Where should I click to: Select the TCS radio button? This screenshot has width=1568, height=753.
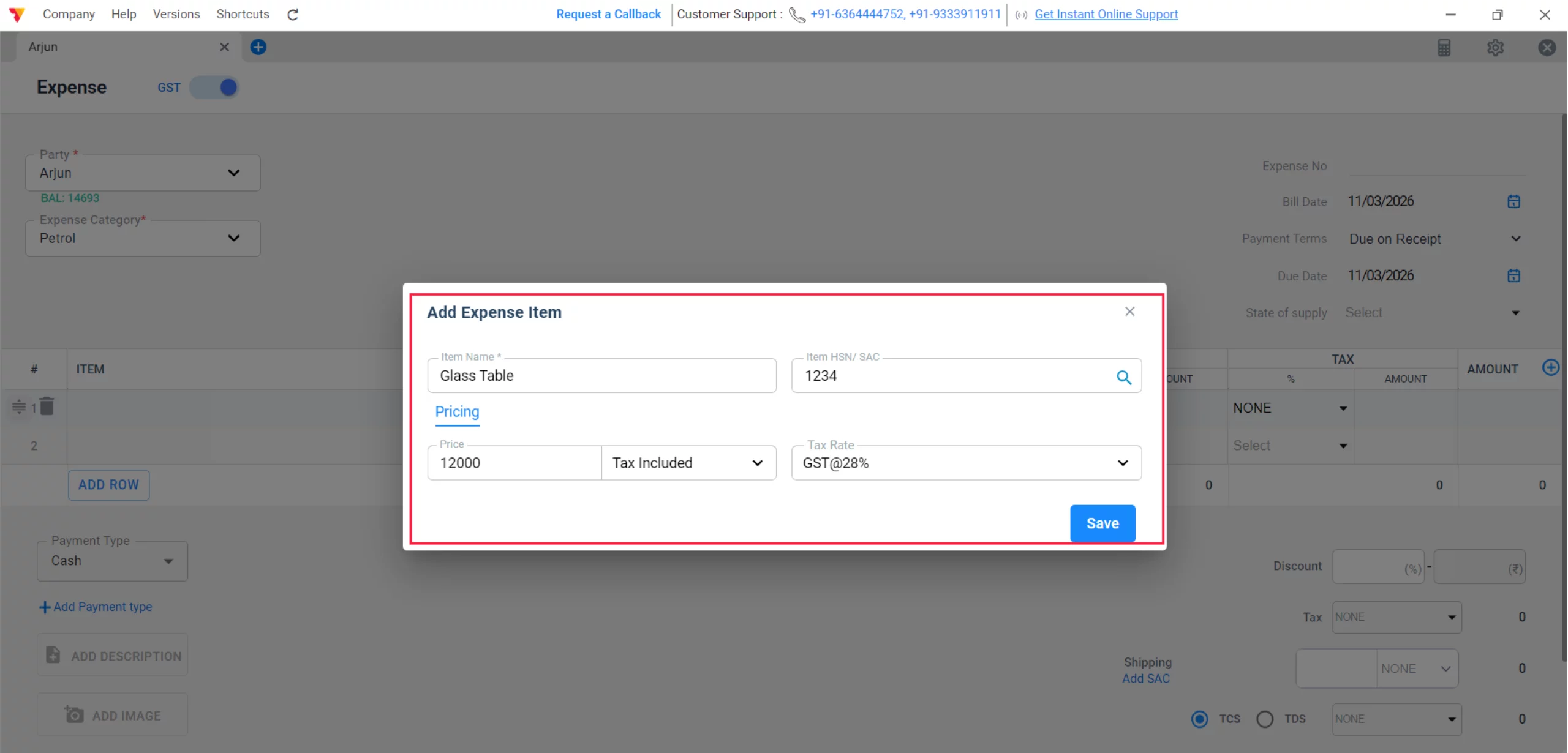pyautogui.click(x=1199, y=719)
